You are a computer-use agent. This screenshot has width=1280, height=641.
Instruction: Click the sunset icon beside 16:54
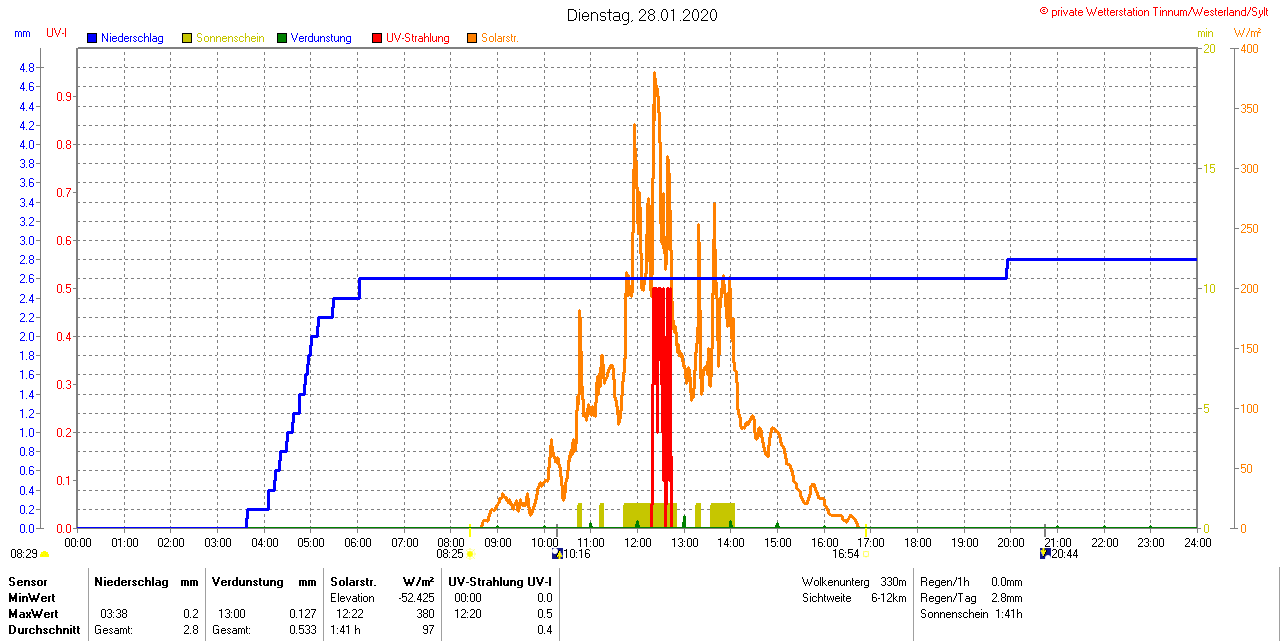[866, 554]
